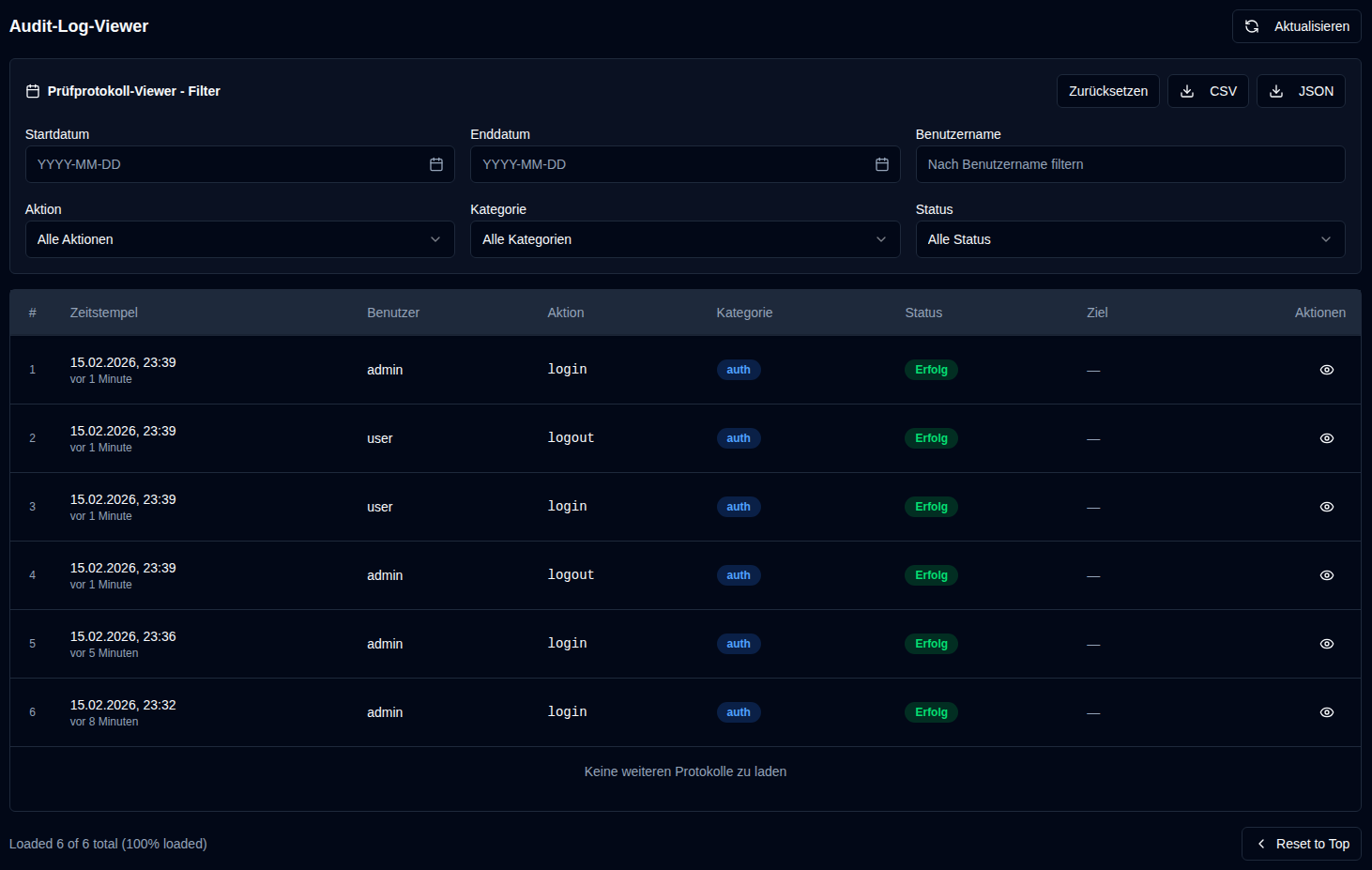Click eye icon on log entry 5

coord(1326,644)
